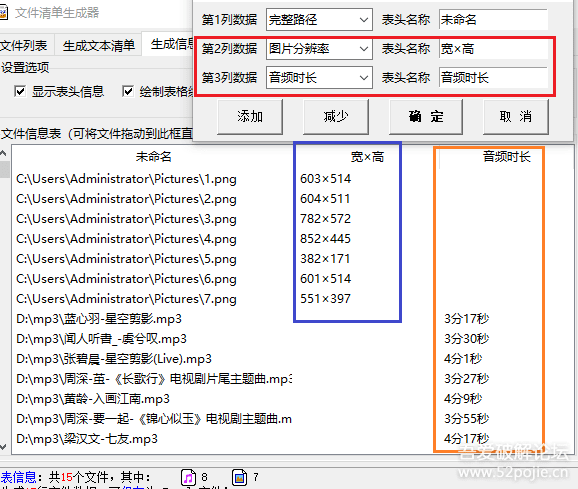Click resolution cell 551×397
Screen dimensions: 578x489
point(325,298)
